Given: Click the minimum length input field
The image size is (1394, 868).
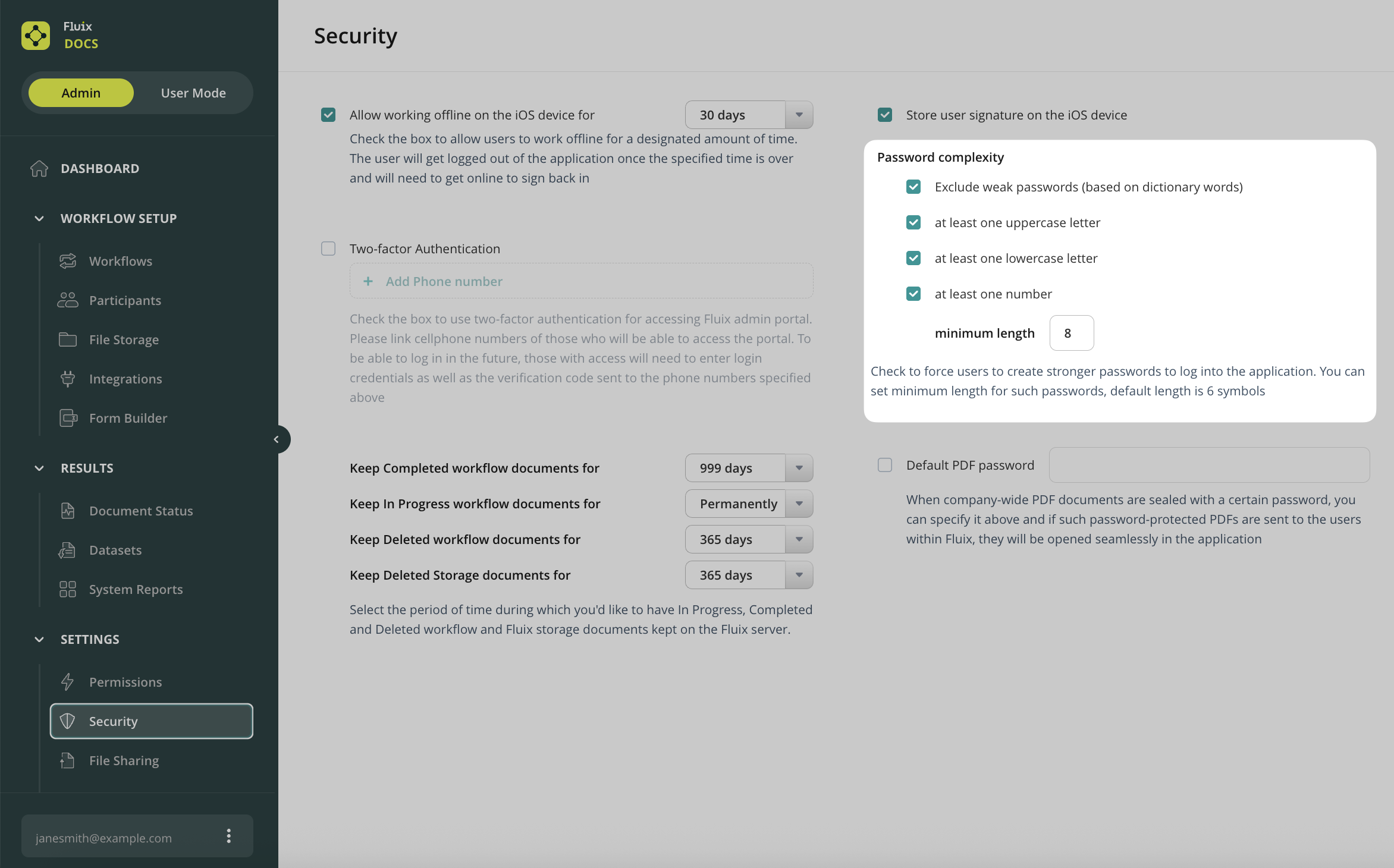Looking at the screenshot, I should click(1071, 333).
